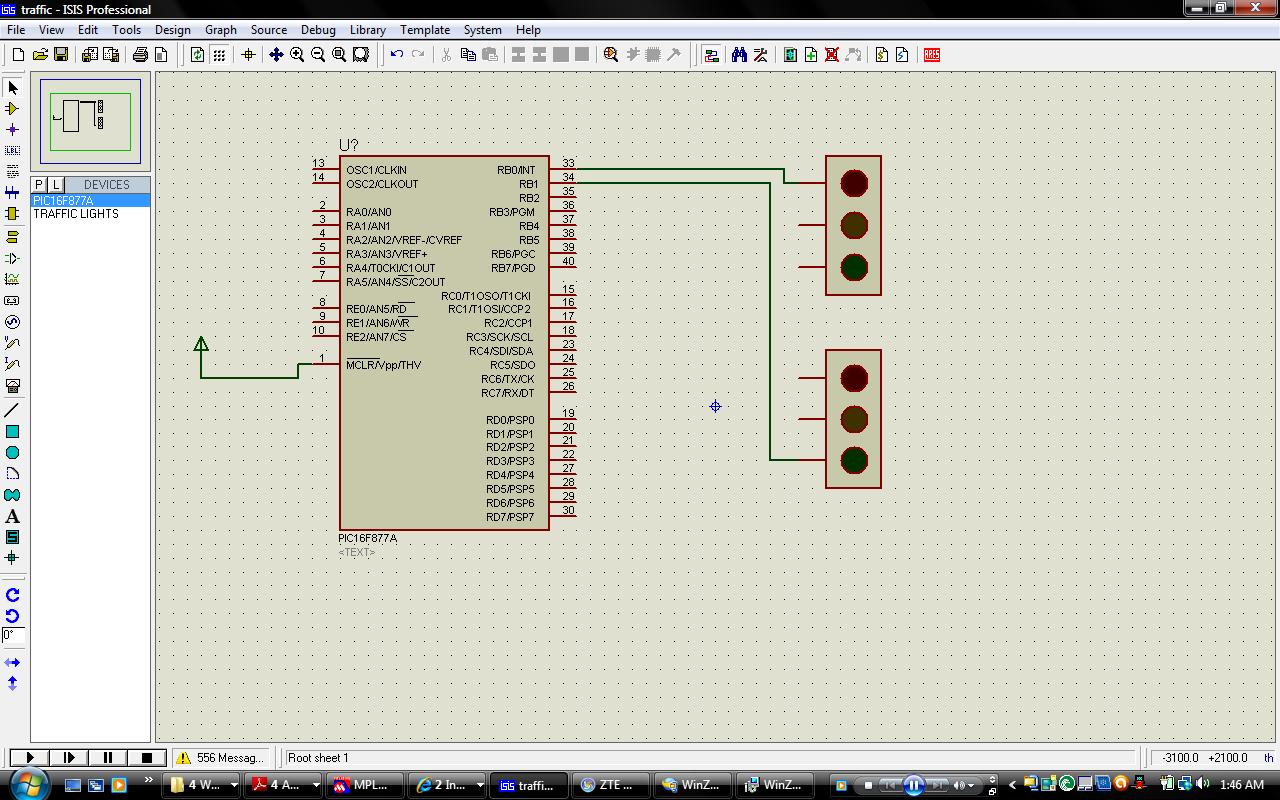
Task: Select PIC16F877A in the devices list
Action: (x=91, y=201)
